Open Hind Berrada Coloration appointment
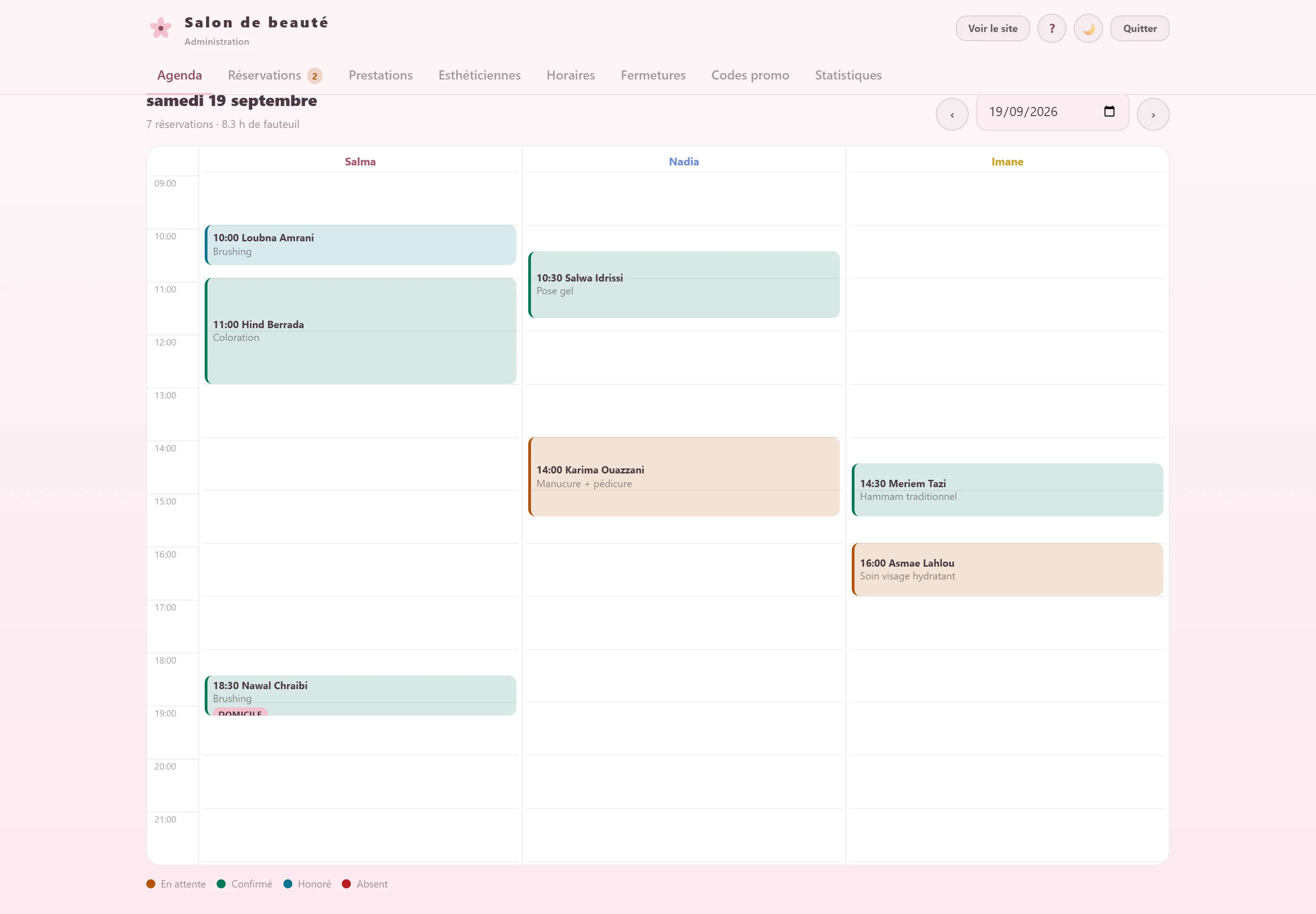This screenshot has width=1316, height=914. tap(360, 331)
